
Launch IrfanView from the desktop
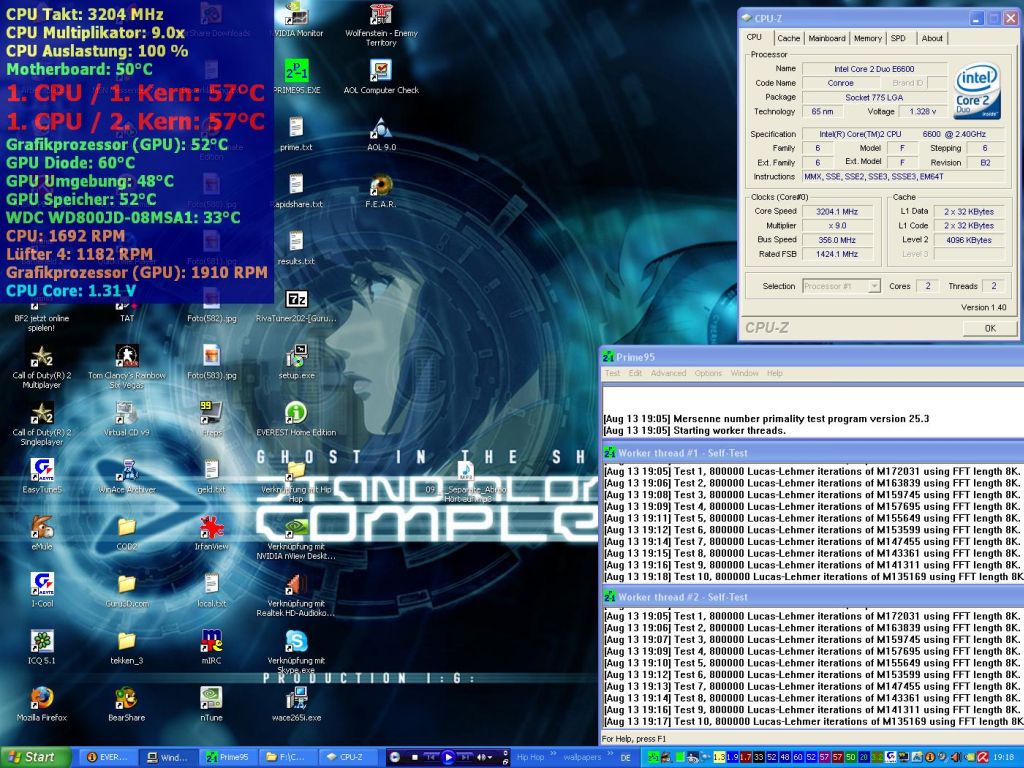pos(212,532)
